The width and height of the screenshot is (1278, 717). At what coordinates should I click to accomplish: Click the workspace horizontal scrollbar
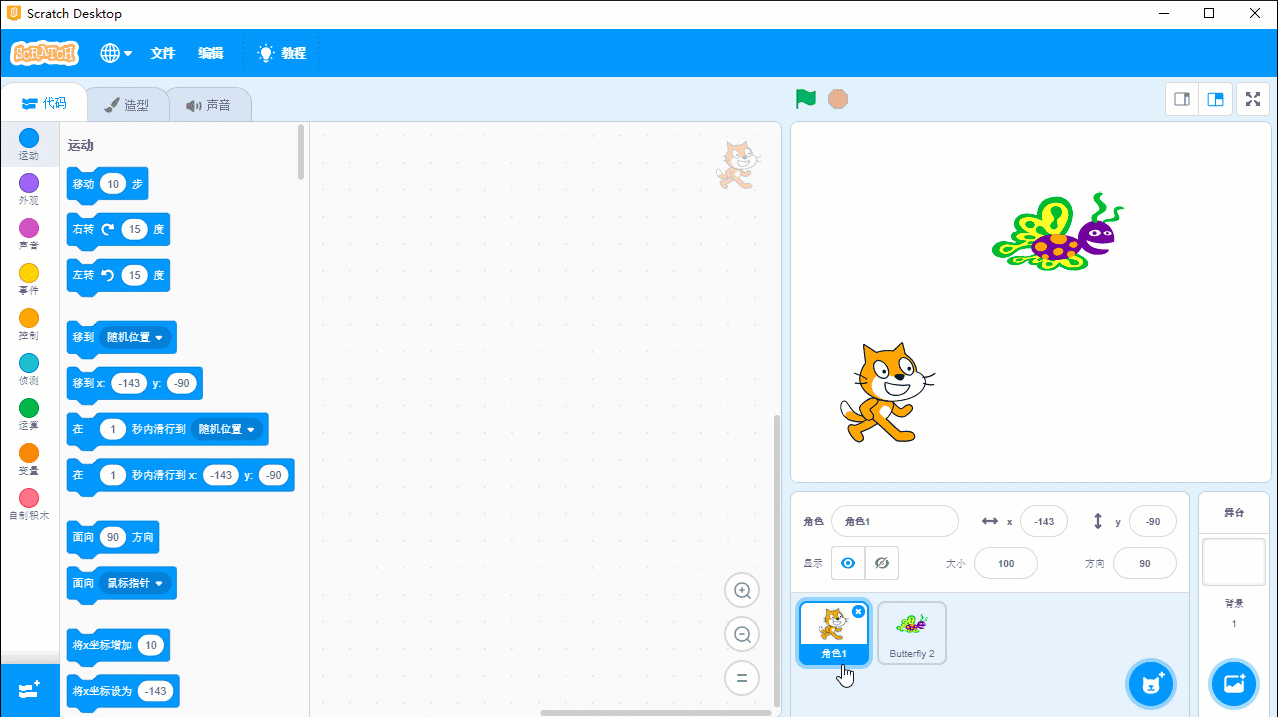click(x=656, y=713)
